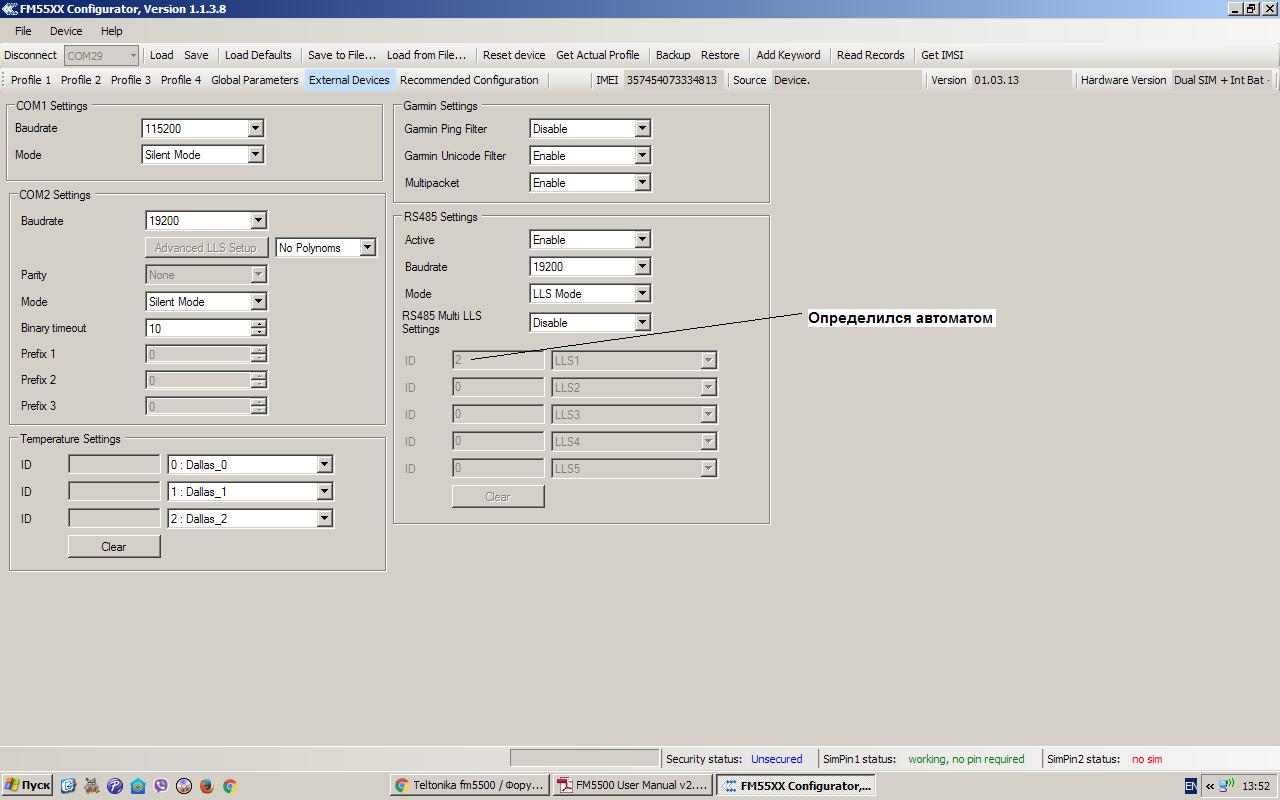Expand the RS485 Mode dropdown
Viewport: 1280px width, 800px height.
tap(642, 294)
